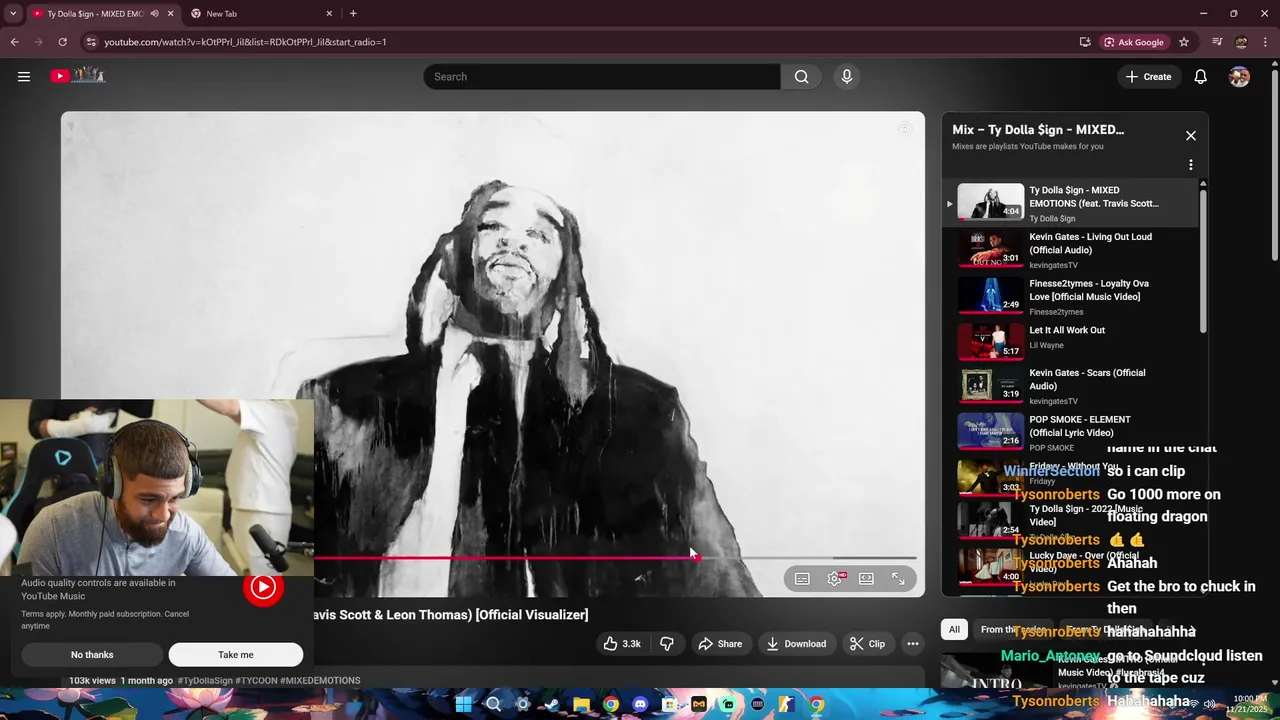The image size is (1280, 720).
Task: Open Discord from the taskbar
Action: (x=640, y=704)
